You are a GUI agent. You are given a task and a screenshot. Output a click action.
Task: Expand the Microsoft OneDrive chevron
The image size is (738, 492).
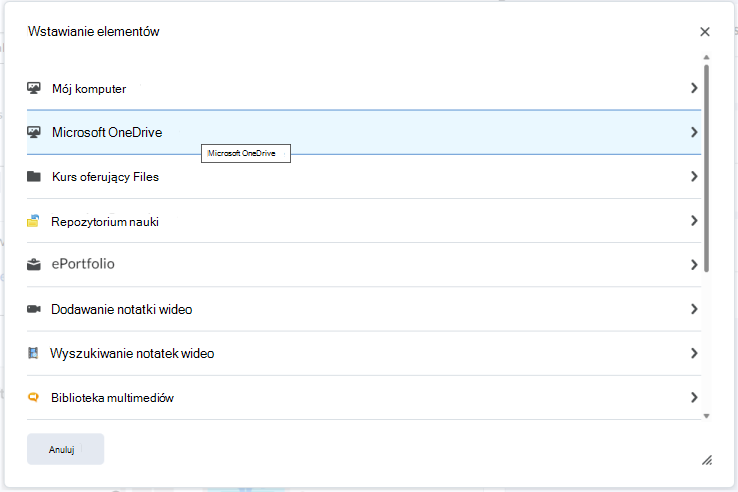click(694, 132)
